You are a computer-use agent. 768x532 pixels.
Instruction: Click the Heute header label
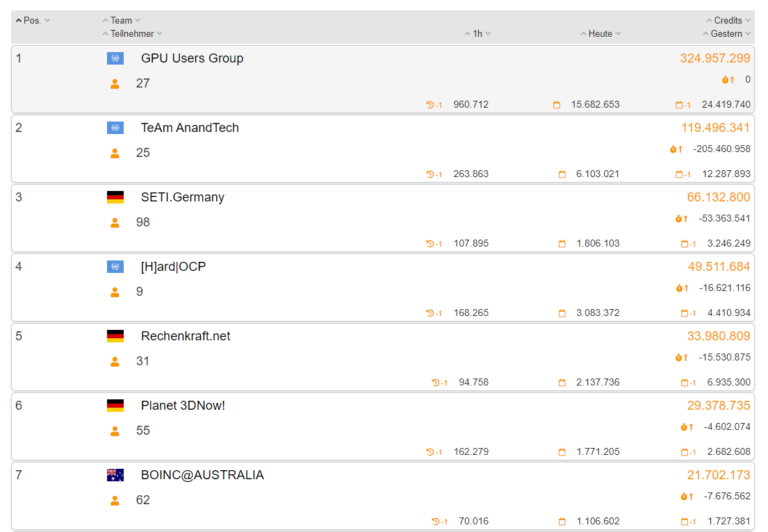(600, 34)
